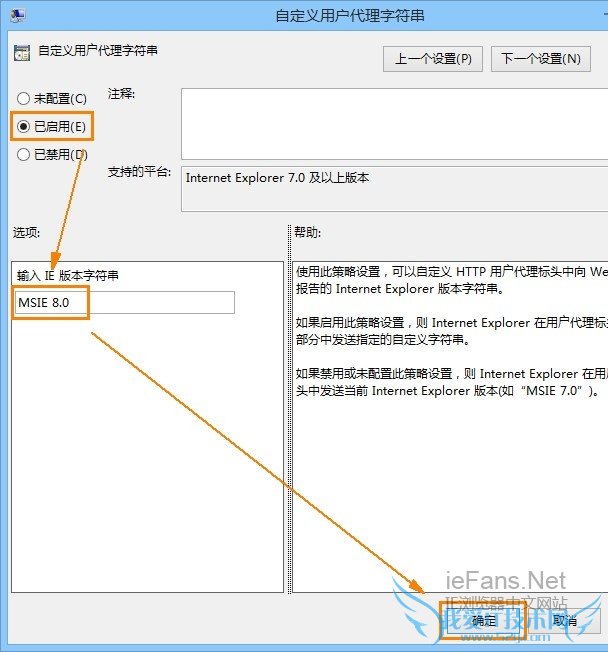
Task: Click the 注释: label
Action: tap(121, 94)
